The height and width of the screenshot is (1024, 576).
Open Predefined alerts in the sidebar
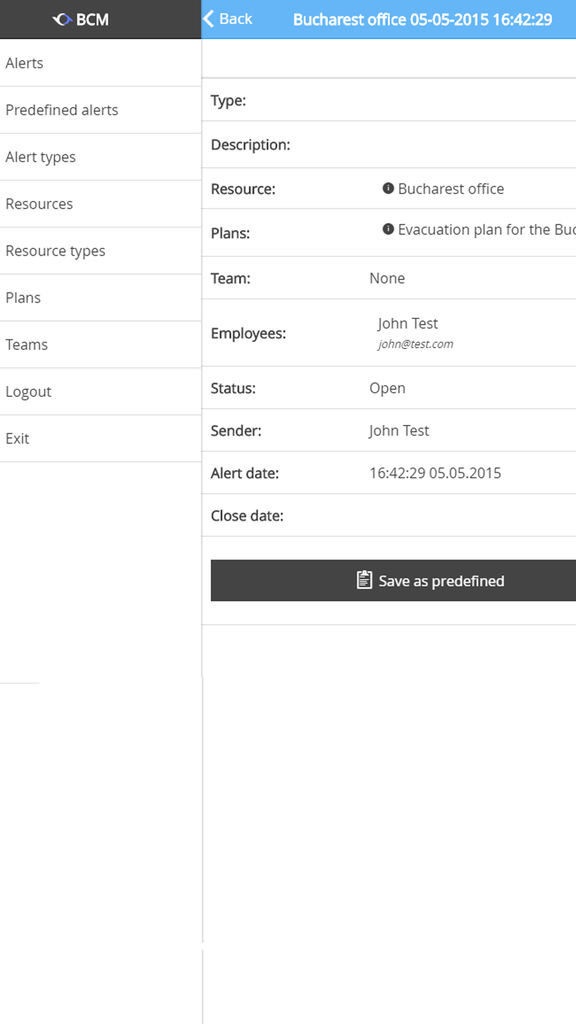pyautogui.click(x=101, y=110)
